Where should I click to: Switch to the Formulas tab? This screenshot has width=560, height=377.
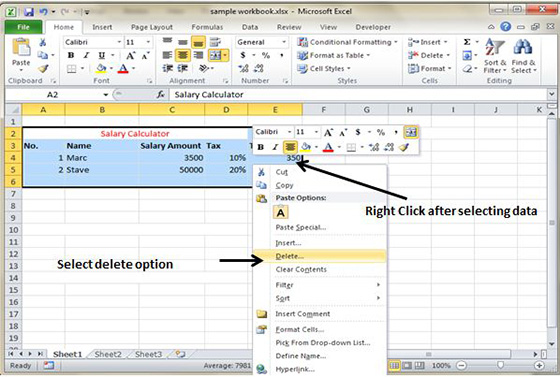207,27
